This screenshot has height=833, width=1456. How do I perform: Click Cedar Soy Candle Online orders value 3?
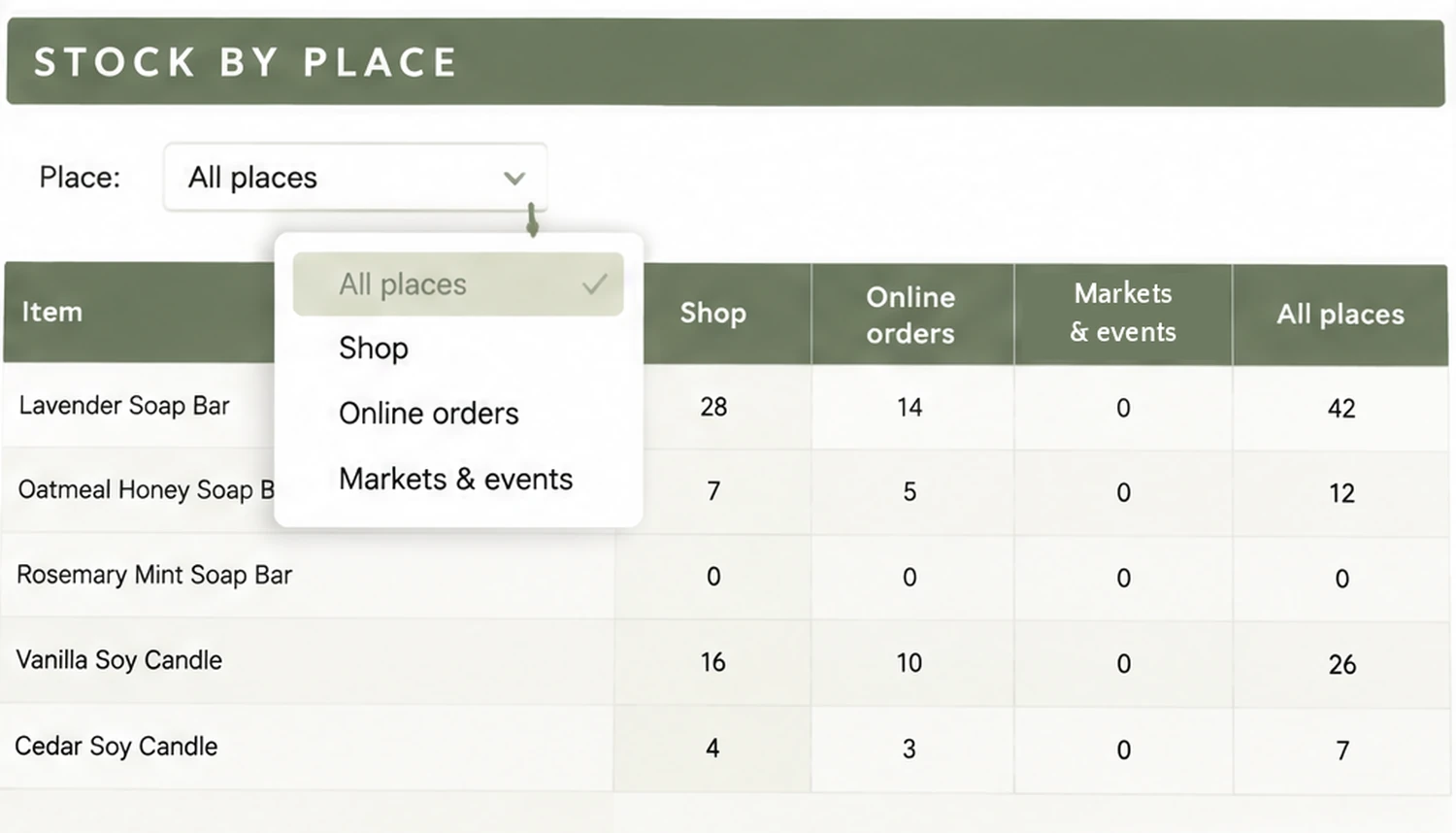[x=909, y=749]
